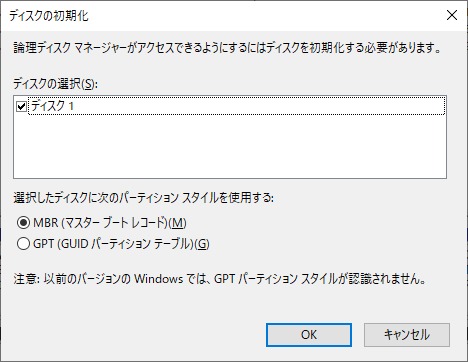Click the 論理ディスク マネージャー description text
468x362 pixels.
coord(227,48)
